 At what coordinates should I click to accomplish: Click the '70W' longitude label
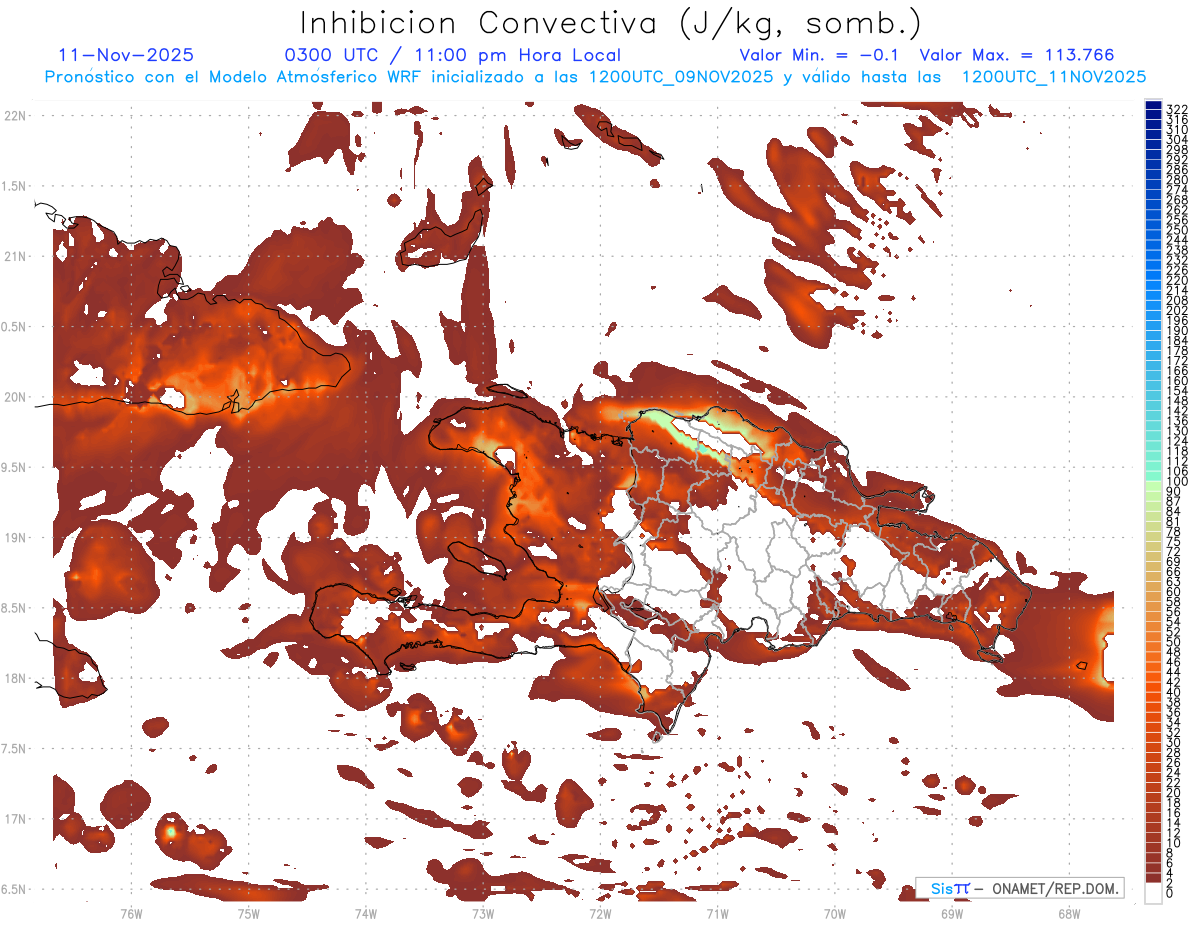point(834,913)
